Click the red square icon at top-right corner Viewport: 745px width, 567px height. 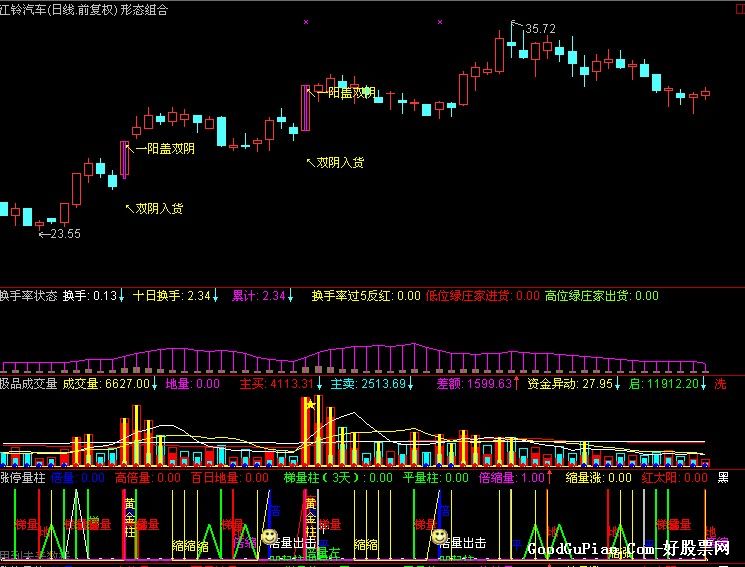point(740,9)
